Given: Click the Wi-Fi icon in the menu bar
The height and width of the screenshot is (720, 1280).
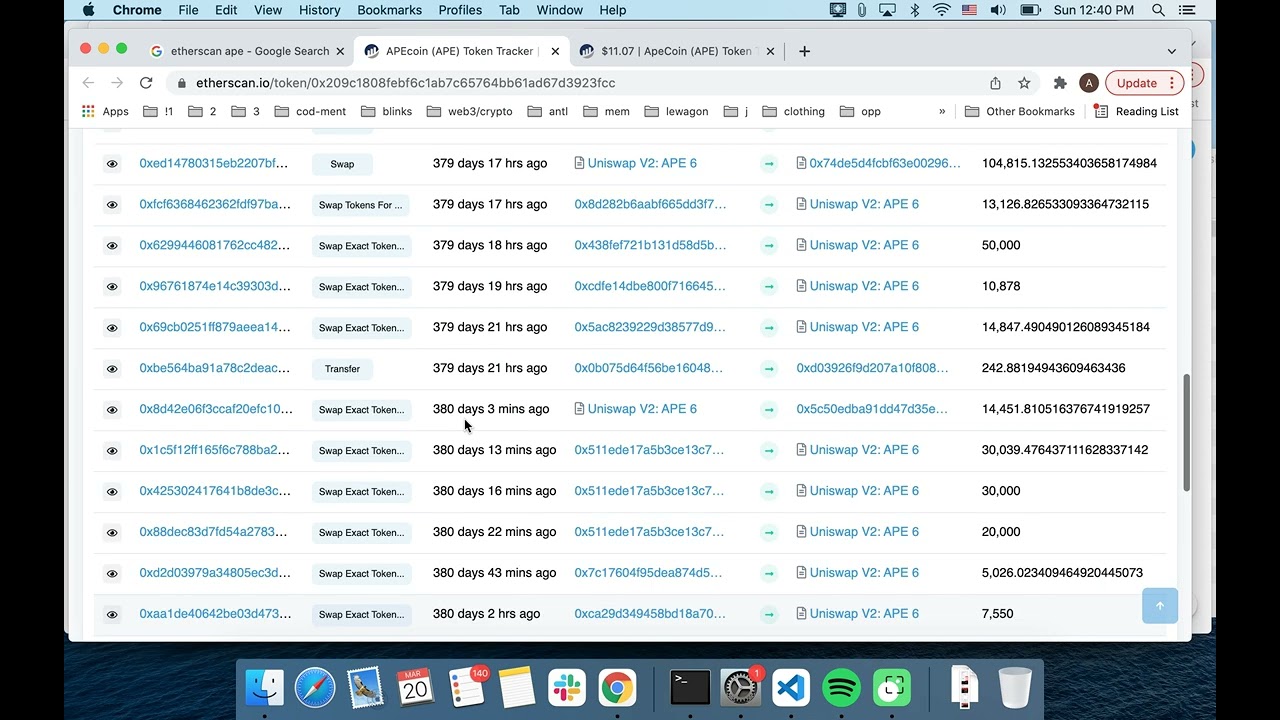Looking at the screenshot, I should click(941, 10).
